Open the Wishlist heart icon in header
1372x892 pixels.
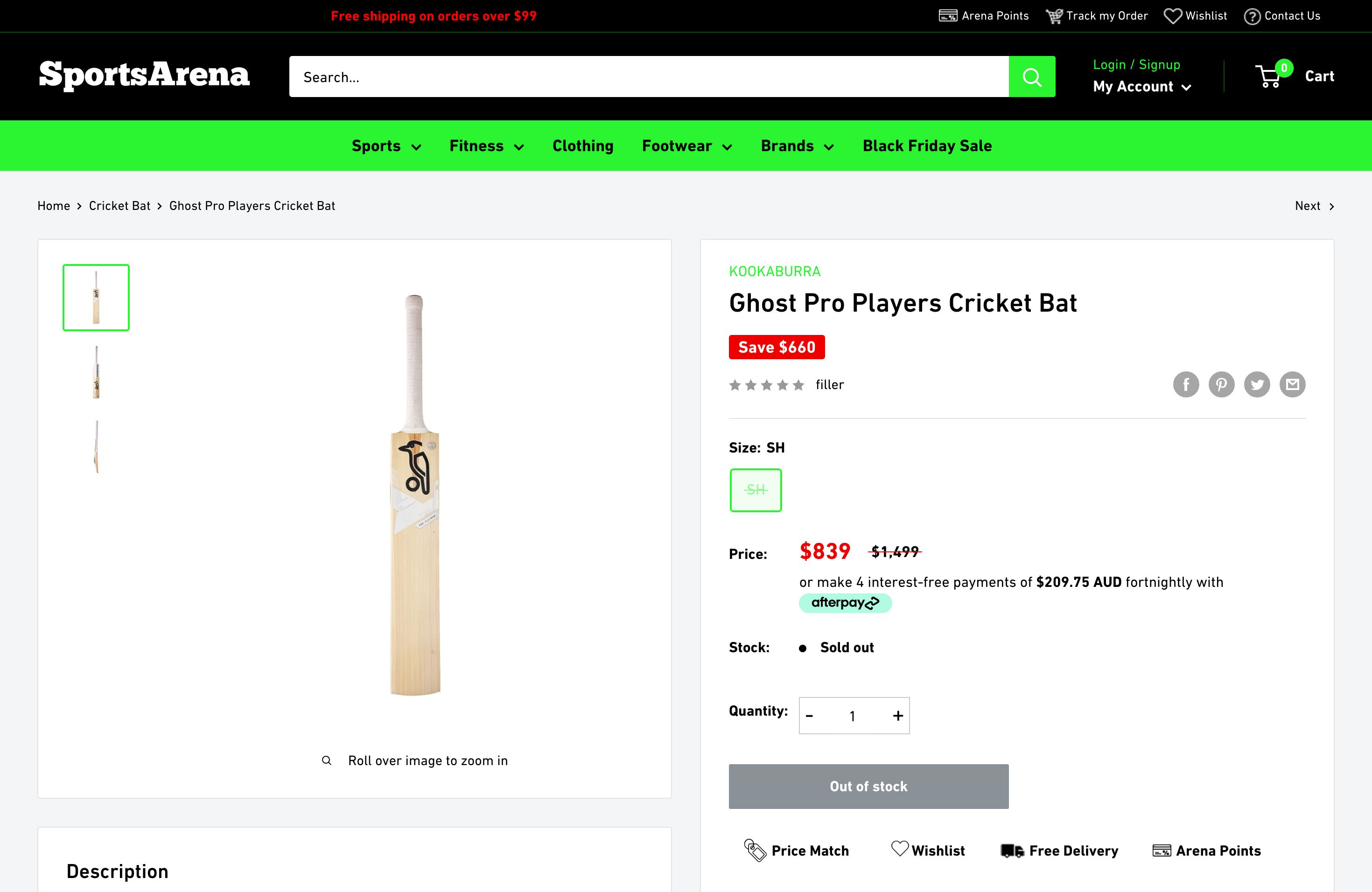click(x=1173, y=15)
